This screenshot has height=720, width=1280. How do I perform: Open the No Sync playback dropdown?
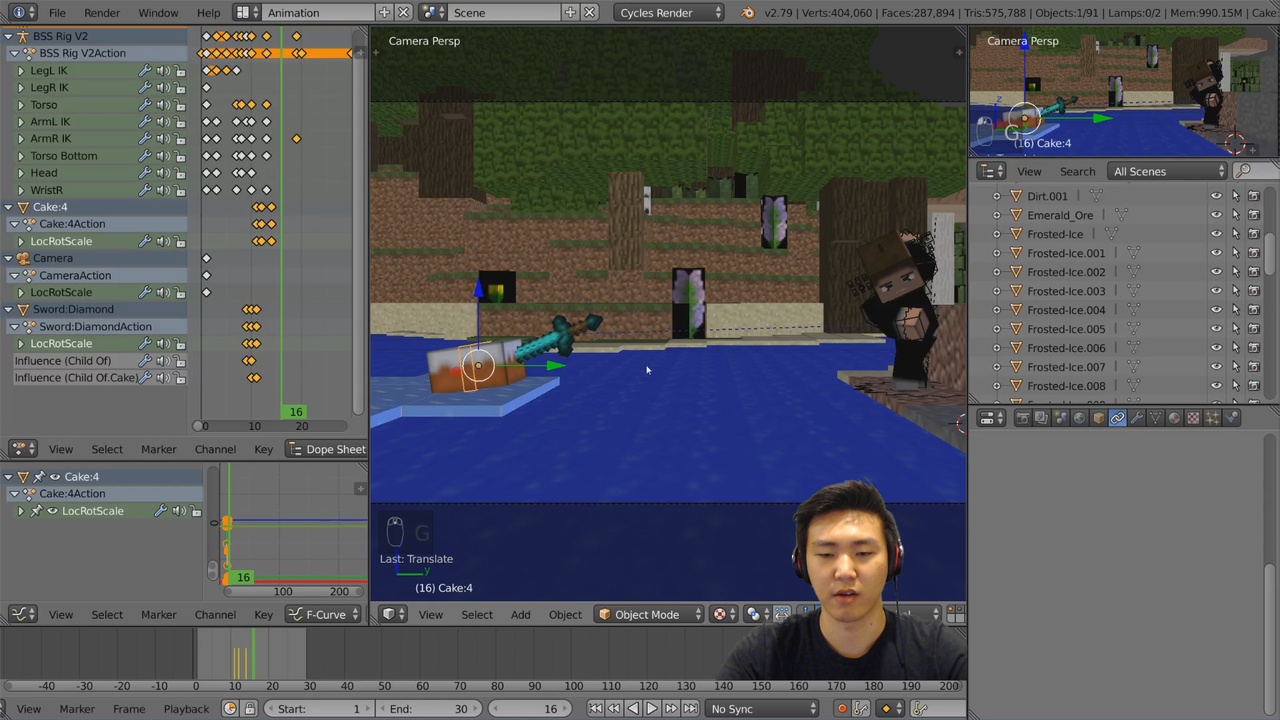pos(763,709)
